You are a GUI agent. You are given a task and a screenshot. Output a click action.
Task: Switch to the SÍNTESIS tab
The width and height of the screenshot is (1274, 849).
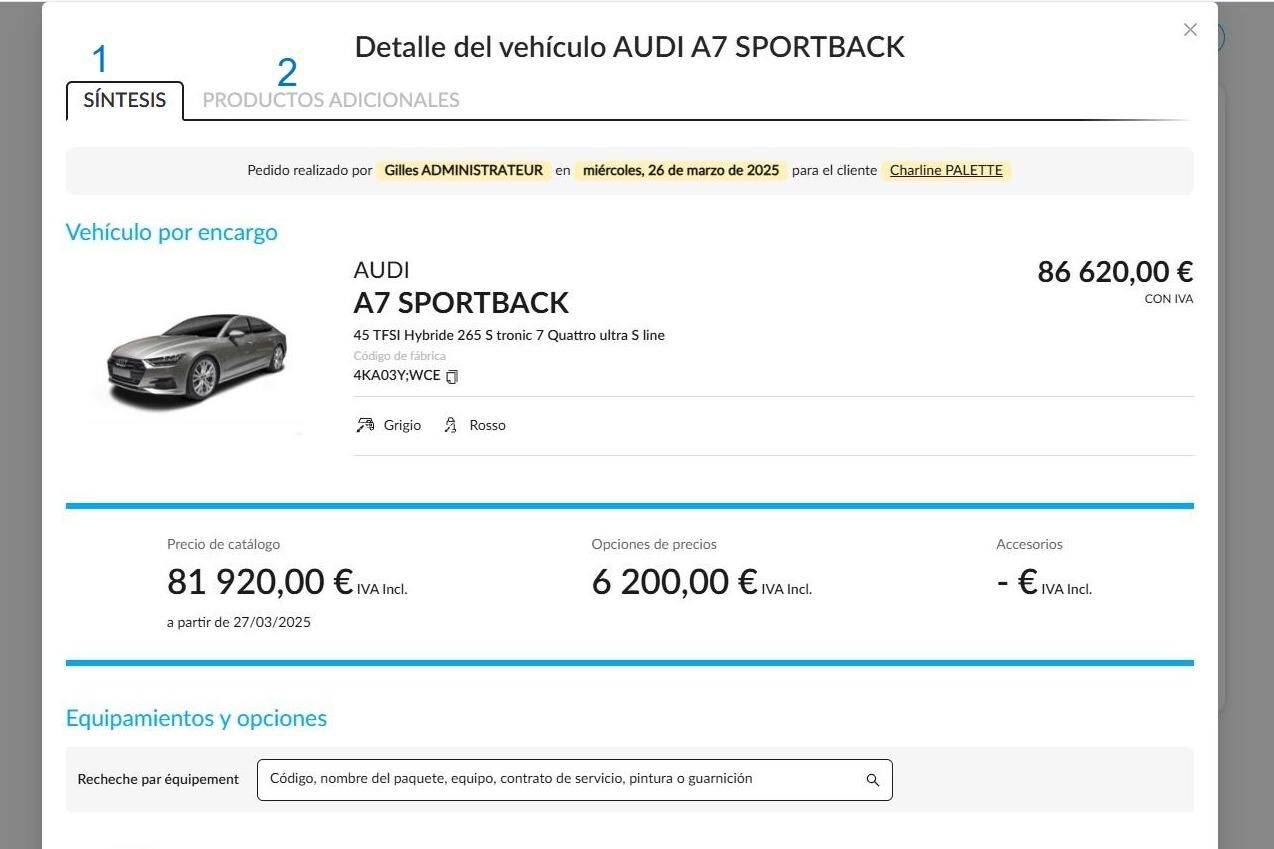coord(125,100)
